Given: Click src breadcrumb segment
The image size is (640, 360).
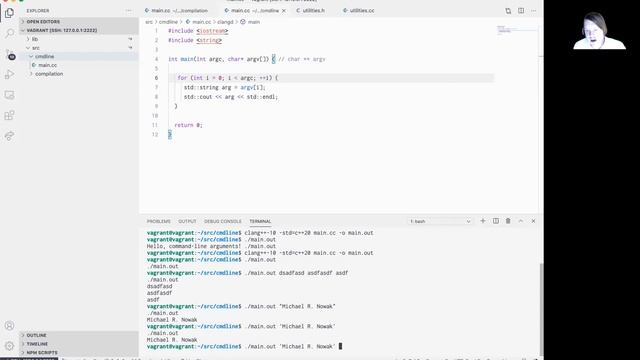Looking at the screenshot, I should click(149, 22).
